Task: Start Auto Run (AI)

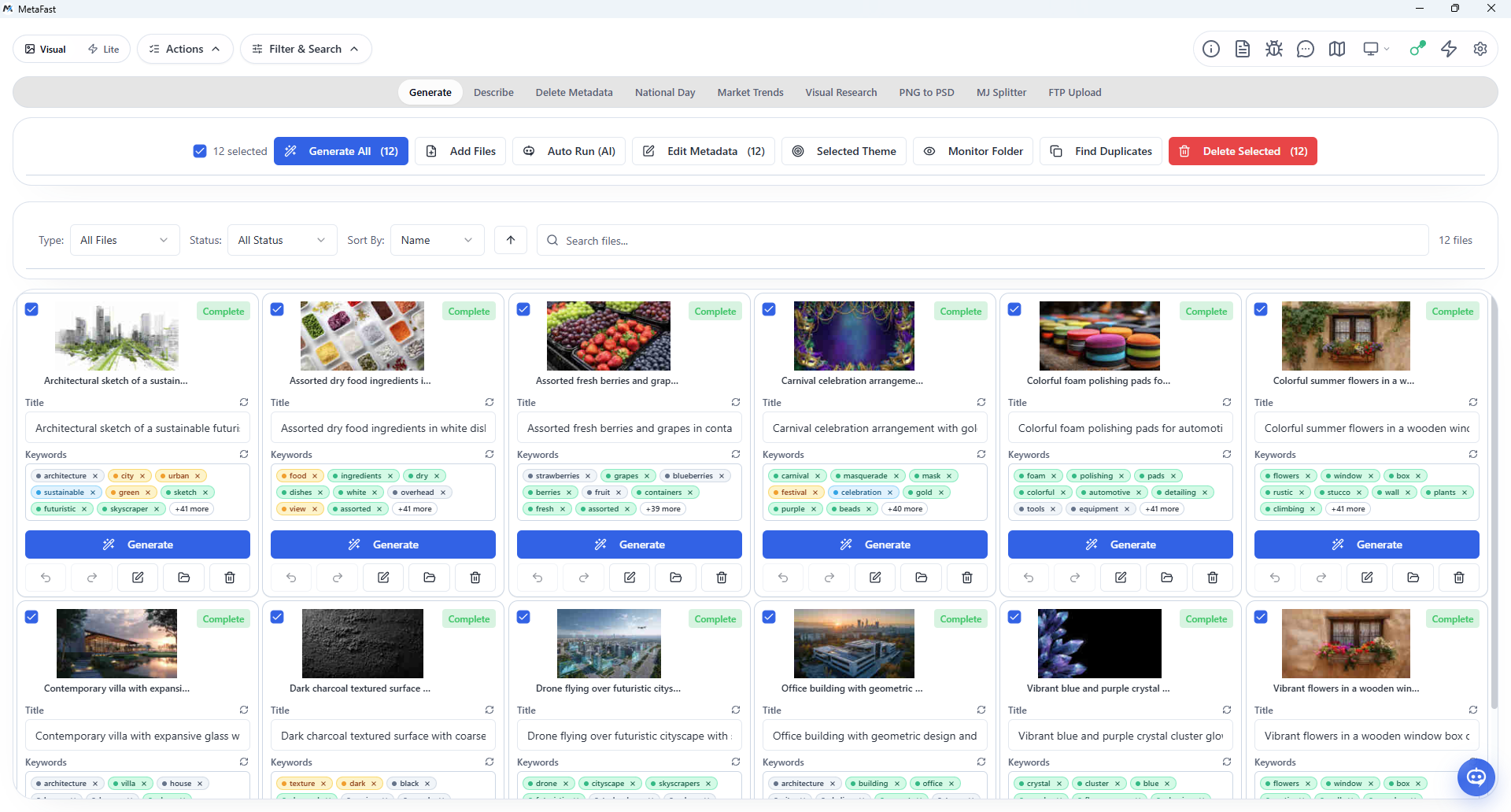Action: pos(569,151)
